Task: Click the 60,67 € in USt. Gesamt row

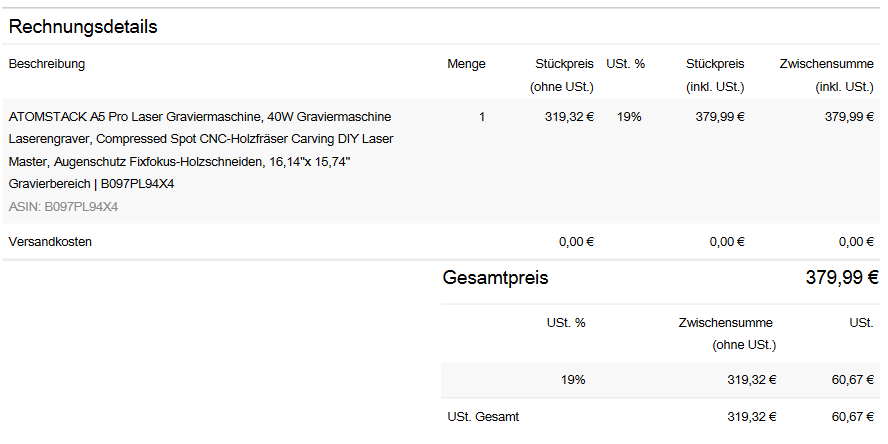Action: pyautogui.click(x=852, y=416)
